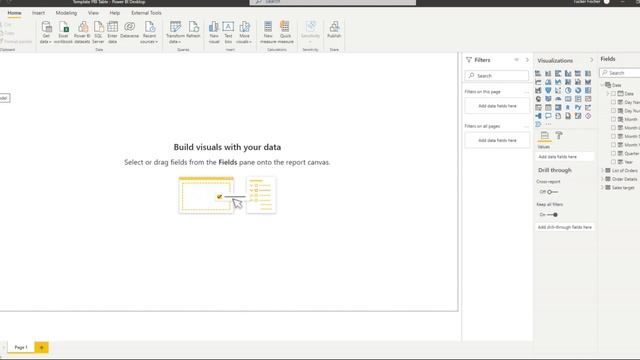The width and height of the screenshot is (640, 360).
Task: Connect to SQL Server
Action: click(x=98, y=33)
